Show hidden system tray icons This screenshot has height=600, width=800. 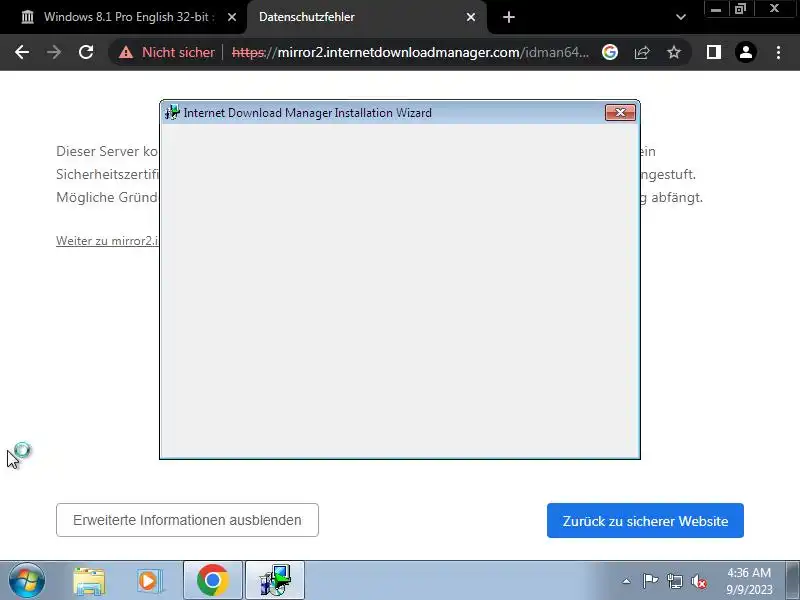pos(627,581)
